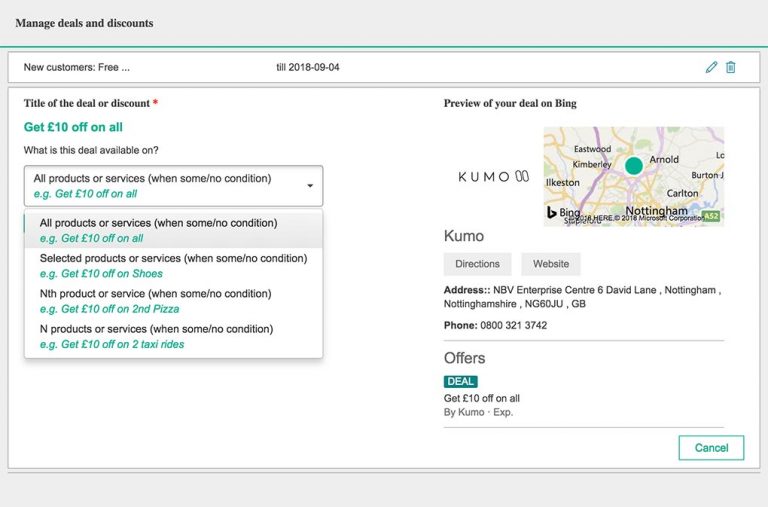Viewport: 768px width, 507px height.
Task: Choose All products or services option
Action: [173, 230]
